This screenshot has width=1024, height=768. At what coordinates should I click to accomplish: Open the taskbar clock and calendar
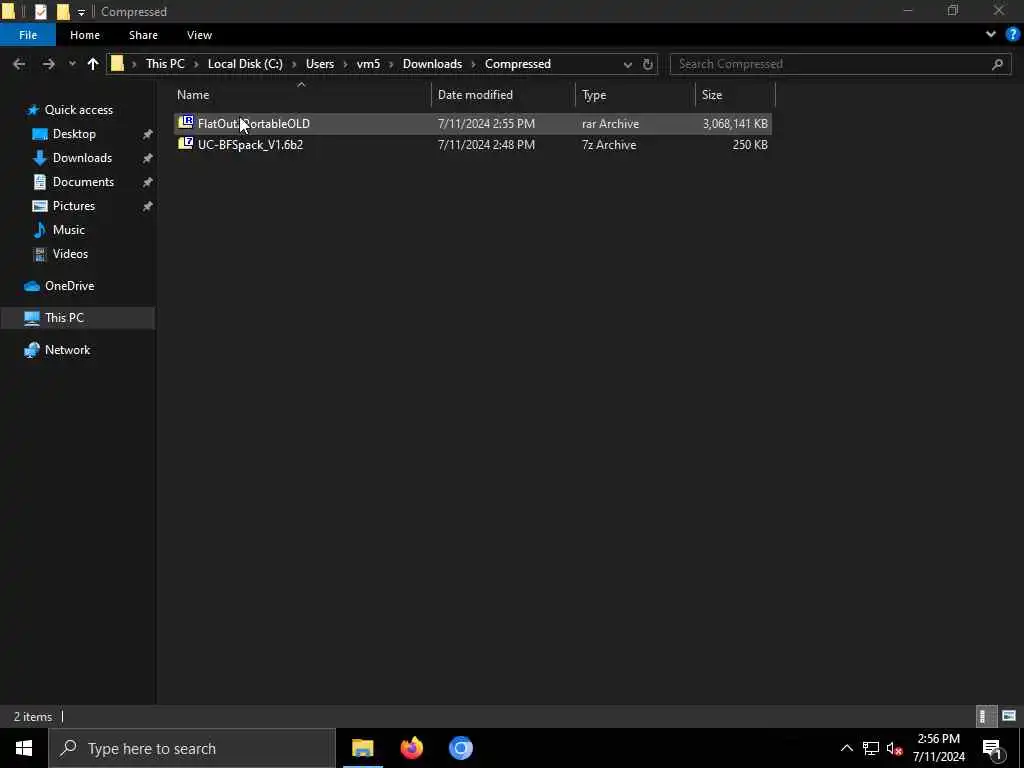[x=938, y=748]
